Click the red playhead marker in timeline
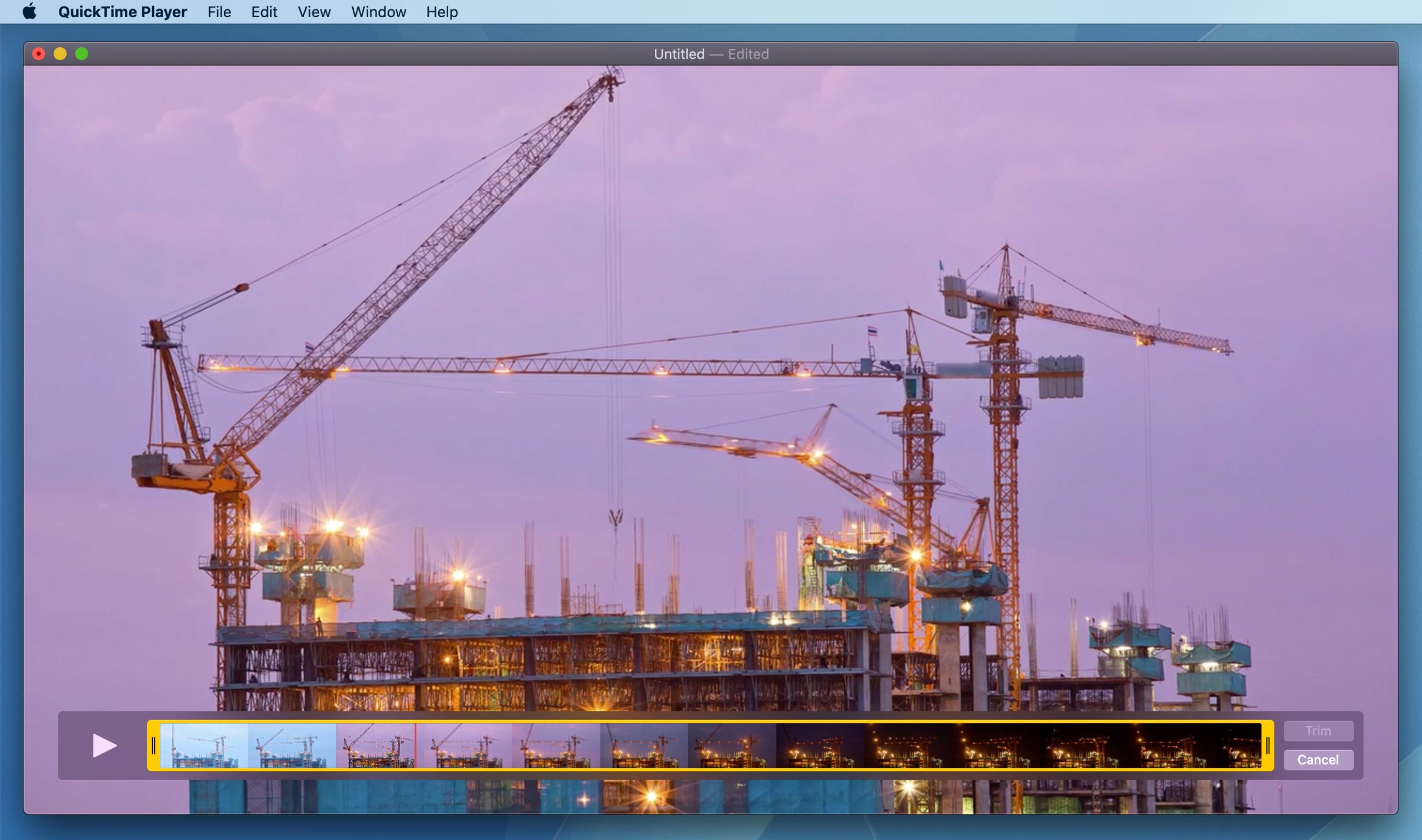 (415, 746)
